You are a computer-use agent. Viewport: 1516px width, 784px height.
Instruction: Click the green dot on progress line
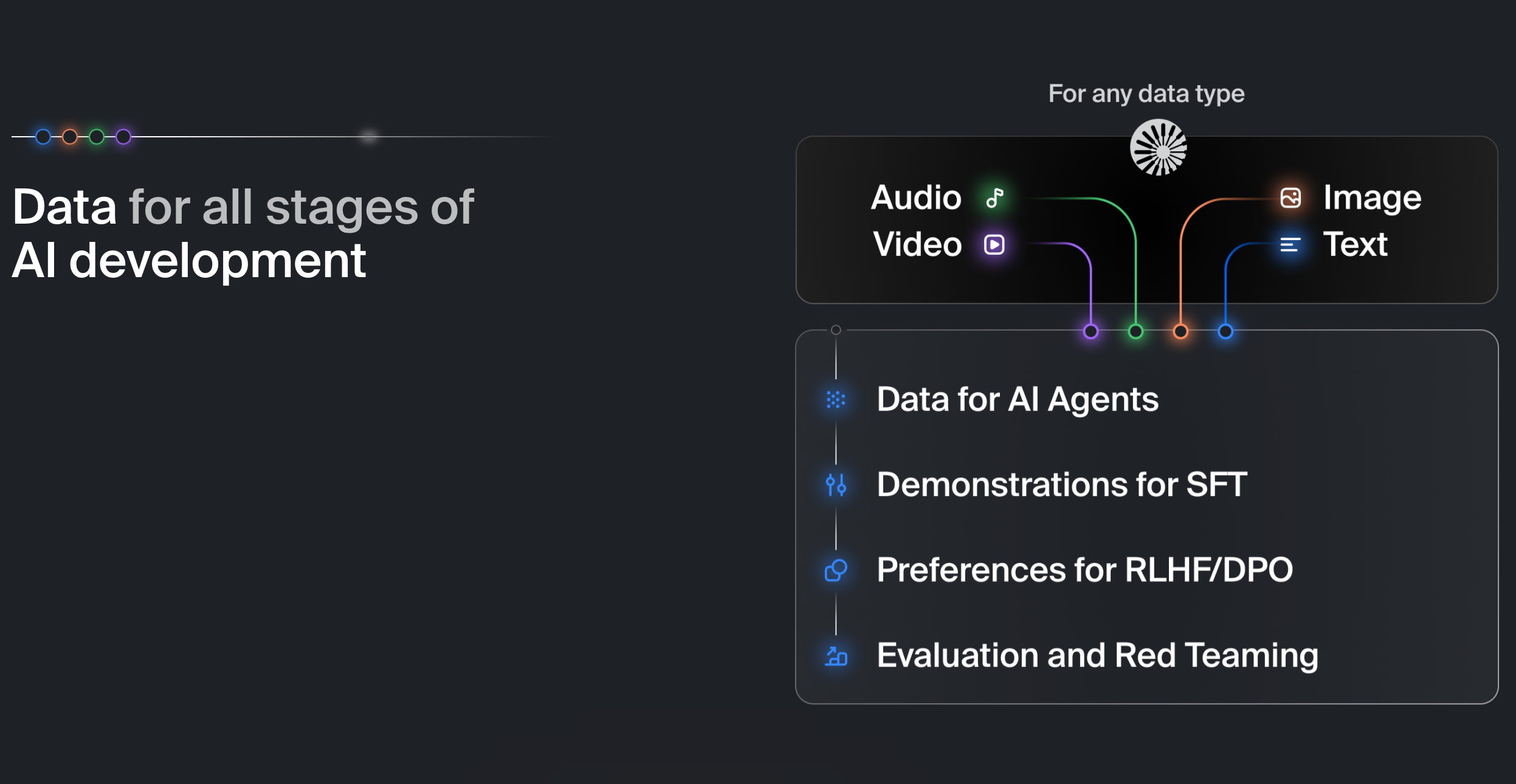pos(97,137)
